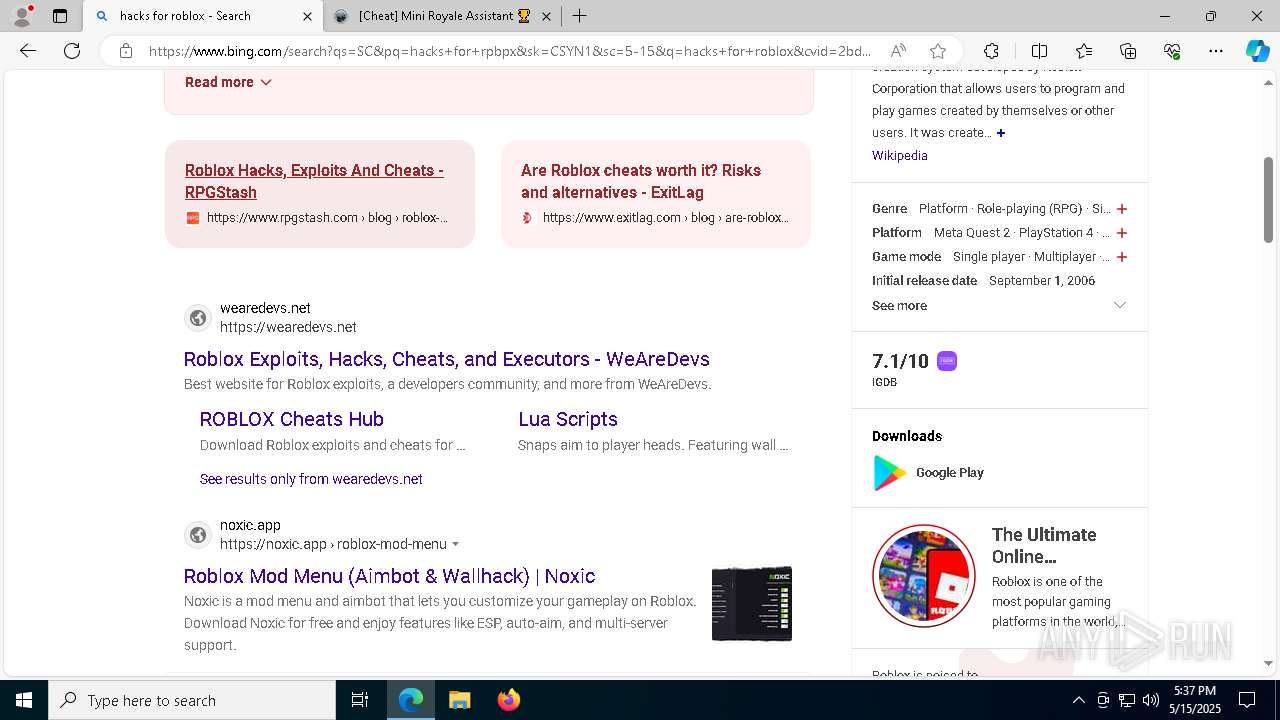This screenshot has width=1280, height=720.
Task: Open the ROBLOX Cheats Hub sublink
Action: click(292, 419)
